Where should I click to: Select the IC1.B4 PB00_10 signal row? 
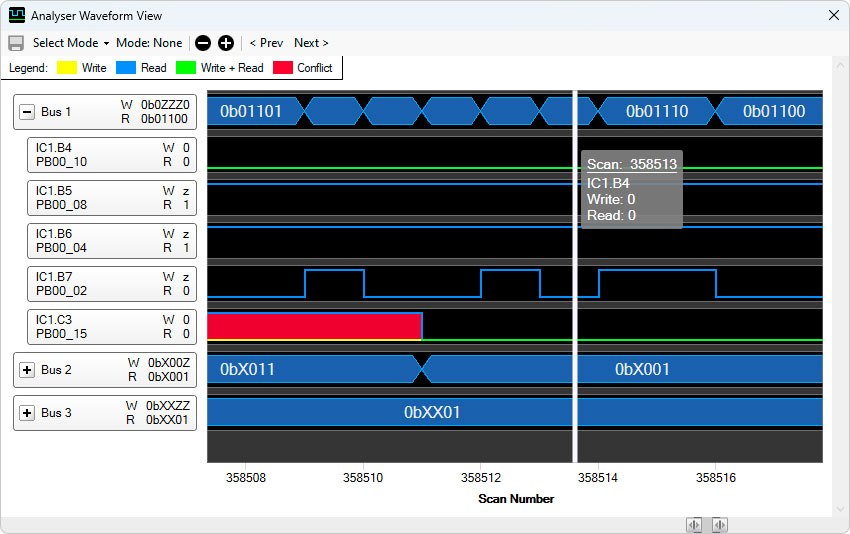(111, 155)
